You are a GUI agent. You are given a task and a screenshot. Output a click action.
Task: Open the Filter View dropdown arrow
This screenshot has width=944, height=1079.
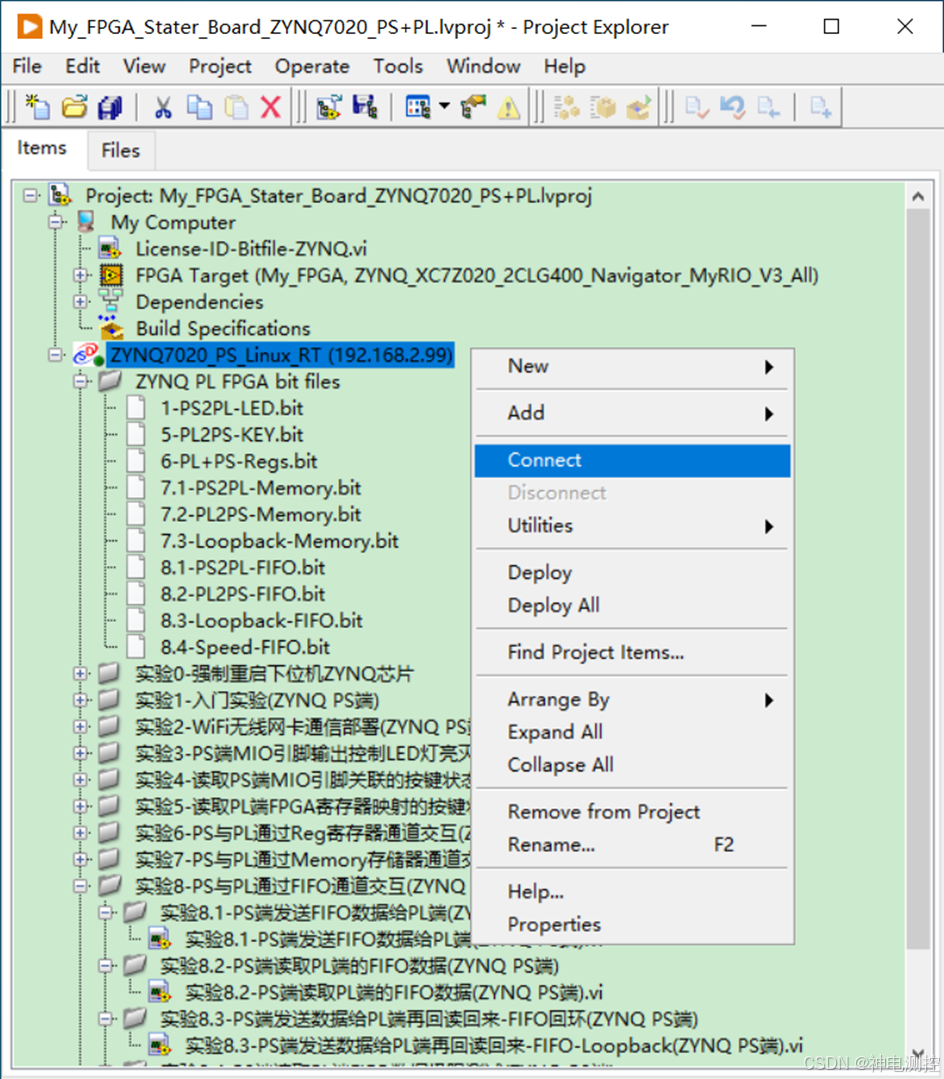click(x=444, y=106)
